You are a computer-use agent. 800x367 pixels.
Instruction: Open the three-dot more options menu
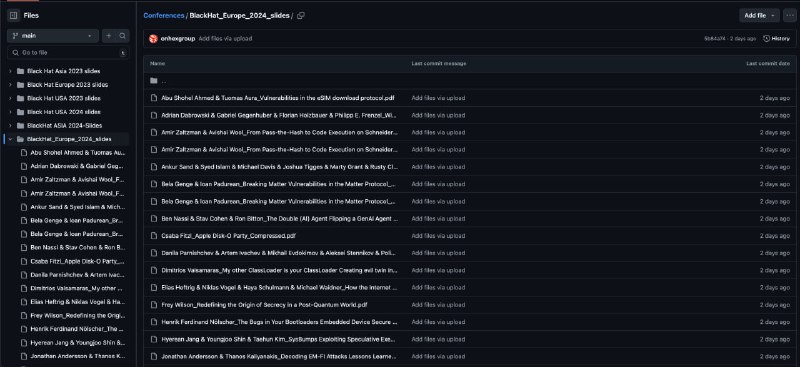pyautogui.click(x=789, y=15)
